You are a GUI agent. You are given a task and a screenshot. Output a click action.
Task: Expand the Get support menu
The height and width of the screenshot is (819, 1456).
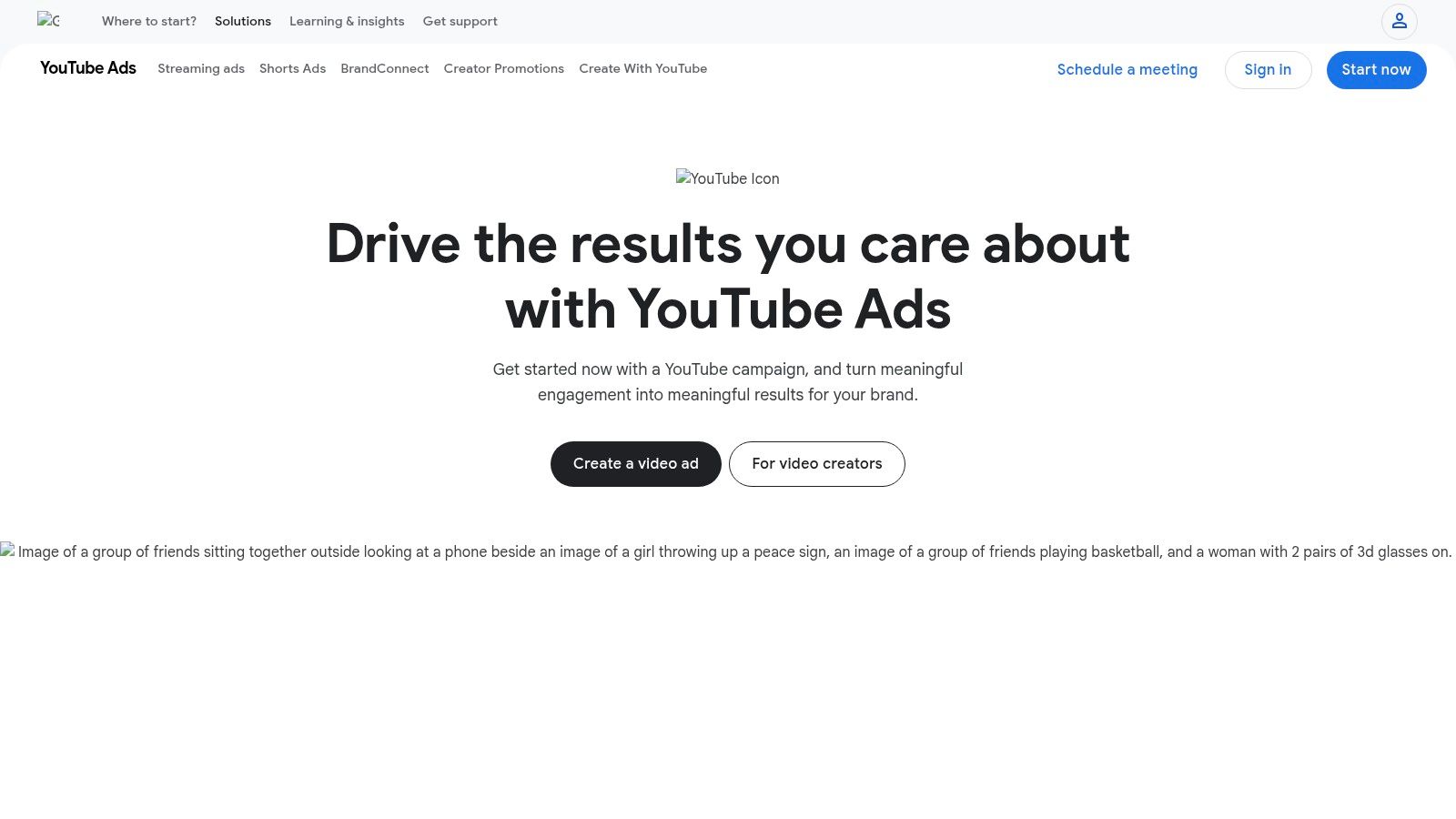pyautogui.click(x=460, y=21)
